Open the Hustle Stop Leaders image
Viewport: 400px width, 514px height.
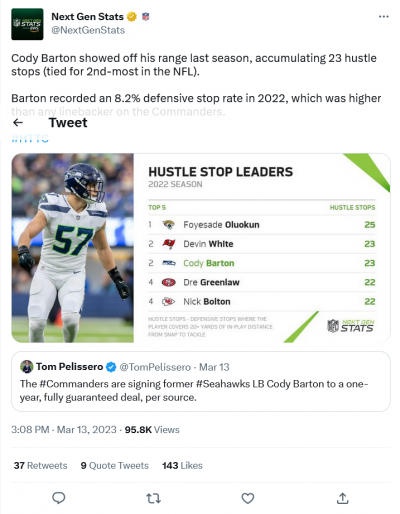(x=201, y=248)
